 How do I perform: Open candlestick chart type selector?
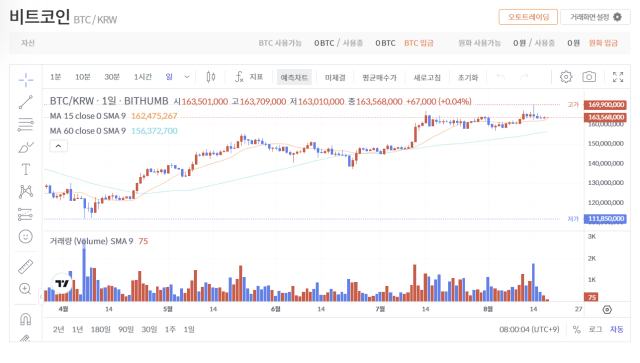pos(211,77)
